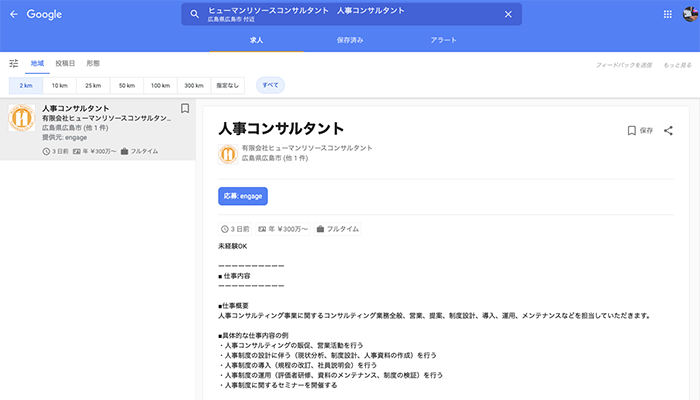Click the ■仕事概要 heading
This screenshot has width=700, height=400.
233,306
